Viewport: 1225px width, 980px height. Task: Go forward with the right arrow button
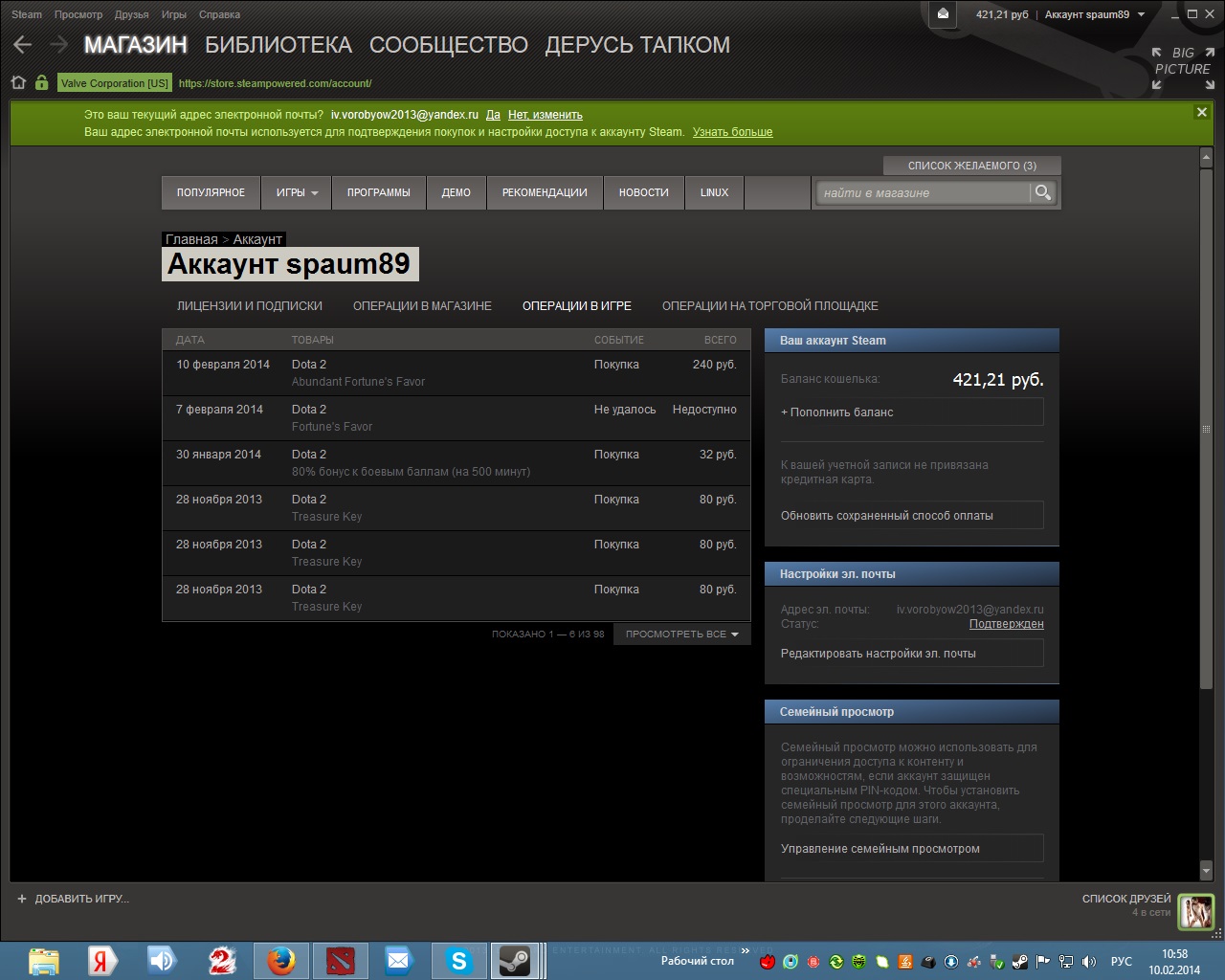59,44
